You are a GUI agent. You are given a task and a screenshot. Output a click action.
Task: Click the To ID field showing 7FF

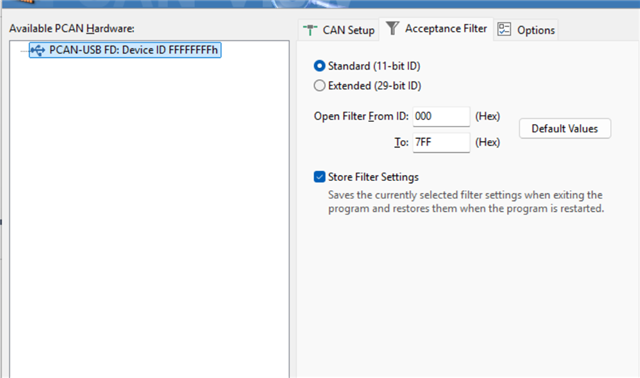coord(441,142)
